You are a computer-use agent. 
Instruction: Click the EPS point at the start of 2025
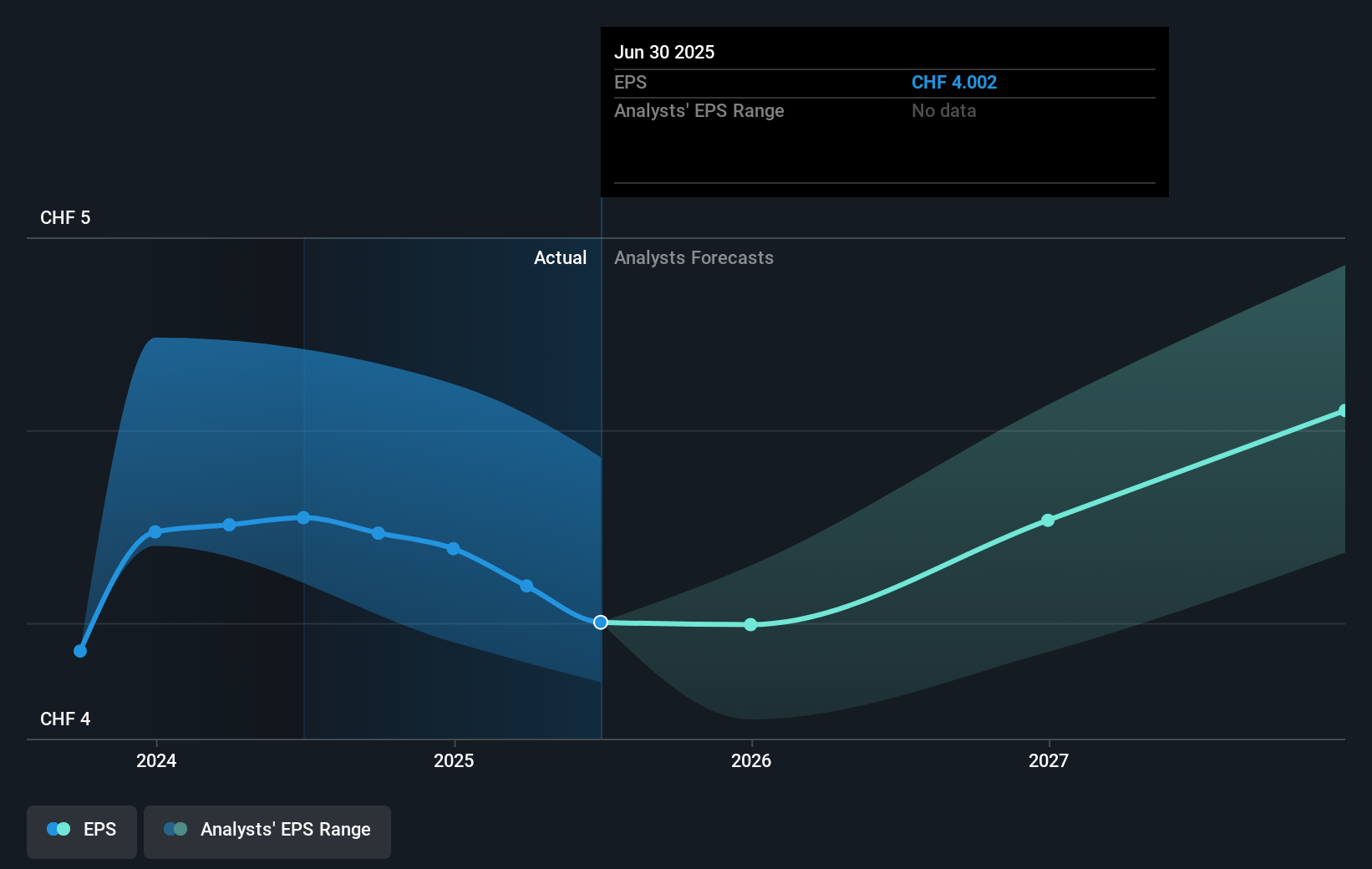coord(453,549)
